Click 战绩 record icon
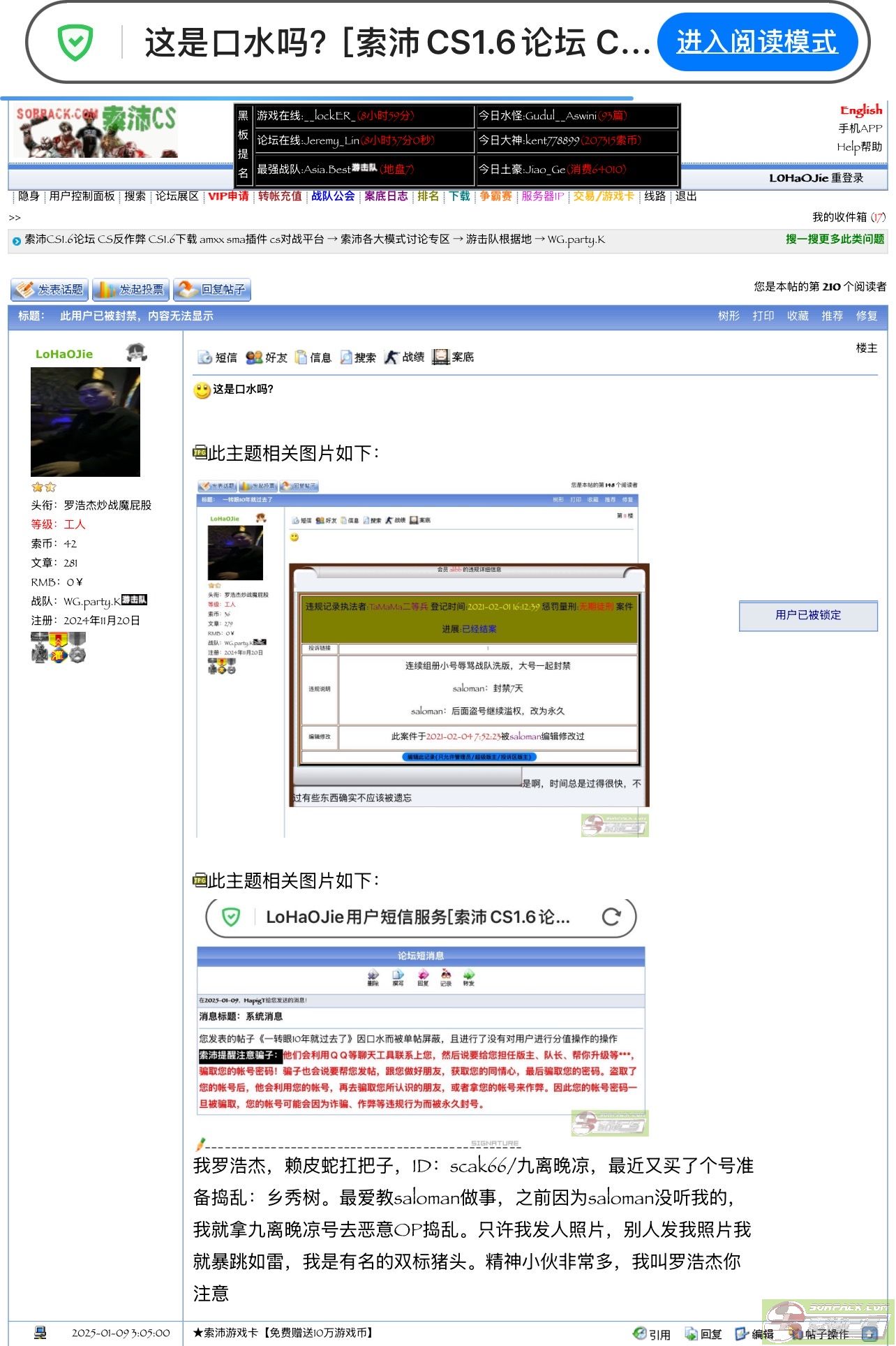 coord(404,357)
